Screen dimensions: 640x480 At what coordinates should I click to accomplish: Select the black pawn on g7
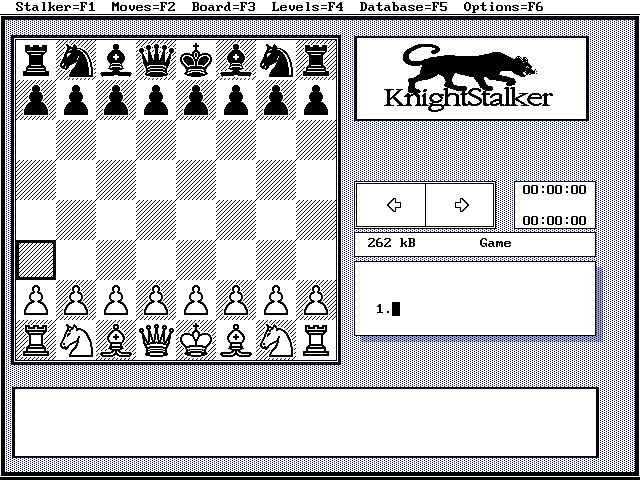276,100
